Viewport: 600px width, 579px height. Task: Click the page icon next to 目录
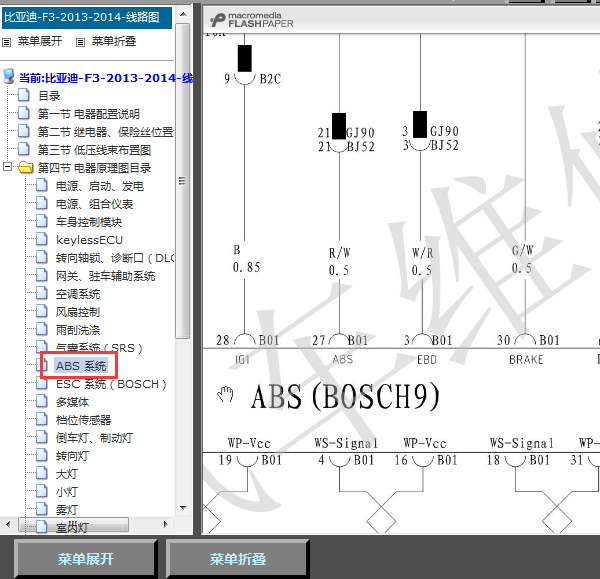tap(24, 95)
